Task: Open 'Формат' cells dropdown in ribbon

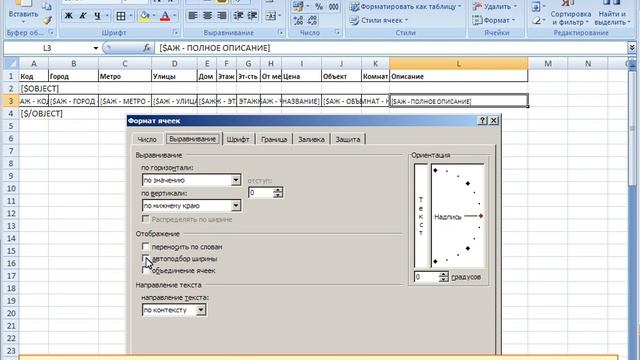Action: pyautogui.click(x=493, y=20)
